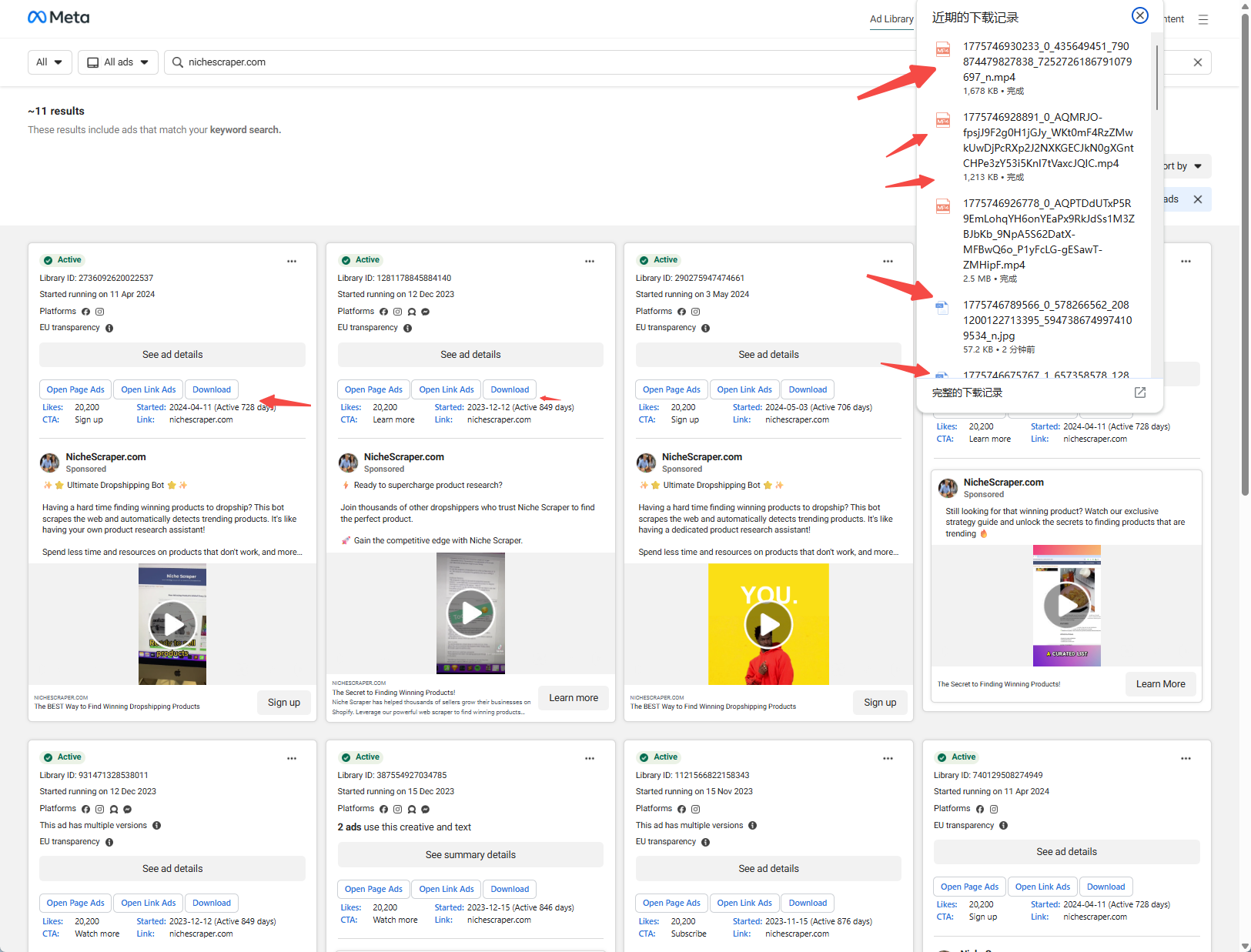
Task: Click Instagram platform icon on ad 290275947474661
Action: (x=695, y=312)
